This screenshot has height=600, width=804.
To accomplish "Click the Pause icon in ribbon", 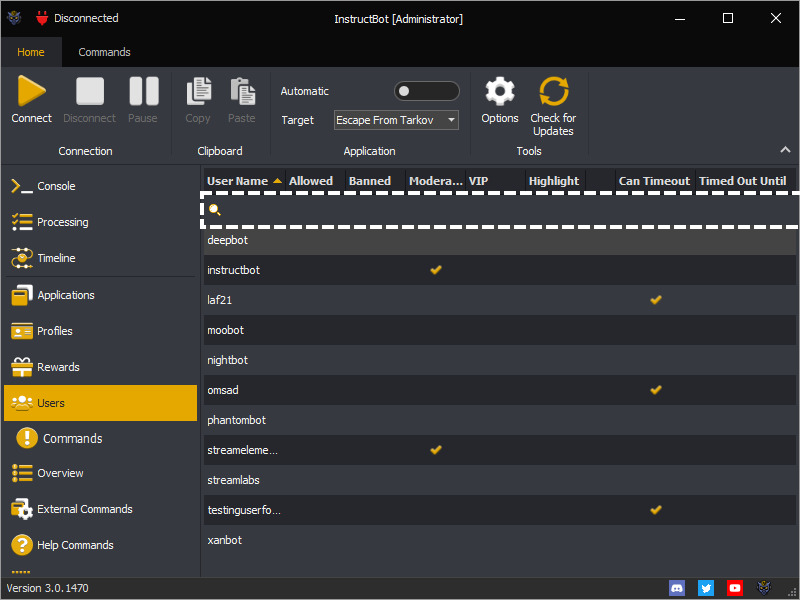I will pos(144,91).
